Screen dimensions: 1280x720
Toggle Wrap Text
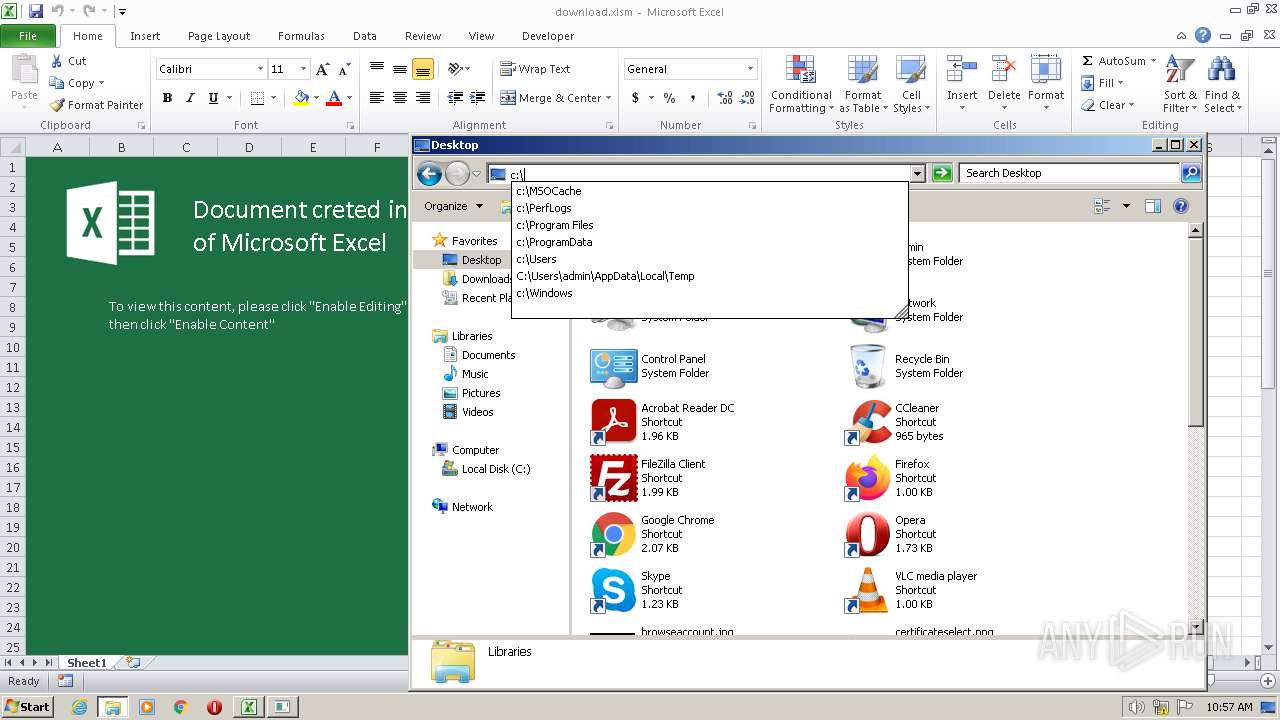535,69
